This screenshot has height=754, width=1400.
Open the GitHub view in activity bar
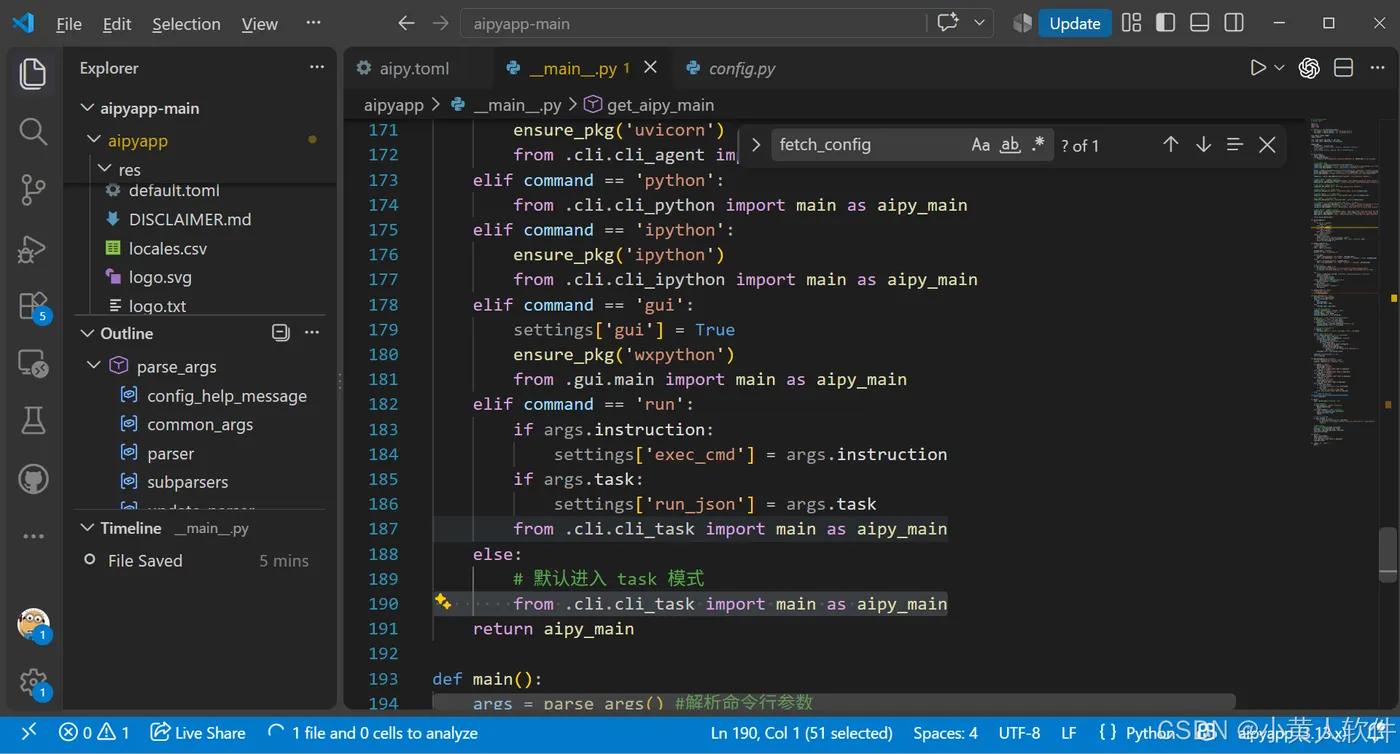[x=33, y=479]
